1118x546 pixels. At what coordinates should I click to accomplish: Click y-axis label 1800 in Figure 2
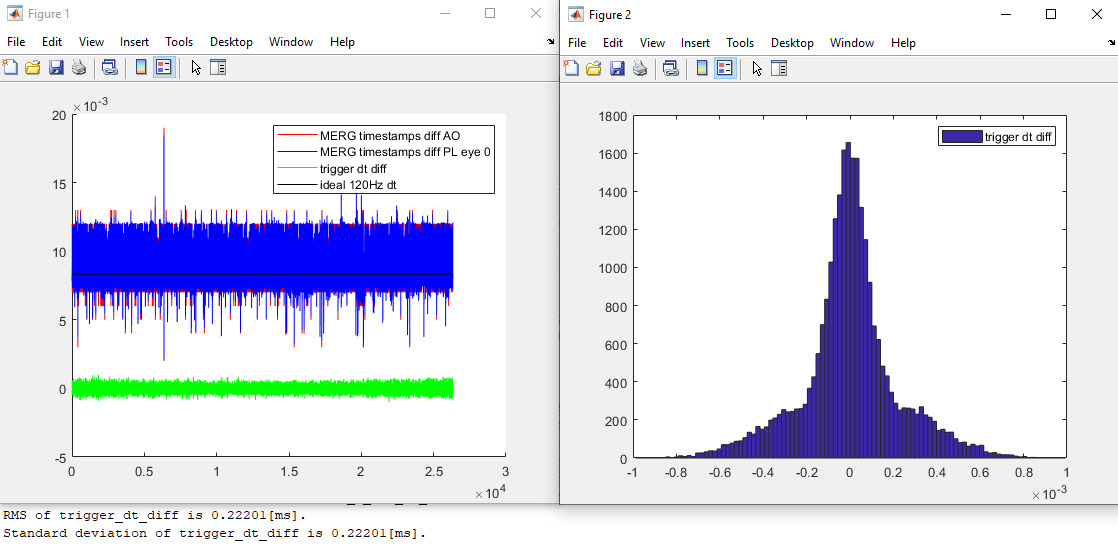(x=612, y=116)
